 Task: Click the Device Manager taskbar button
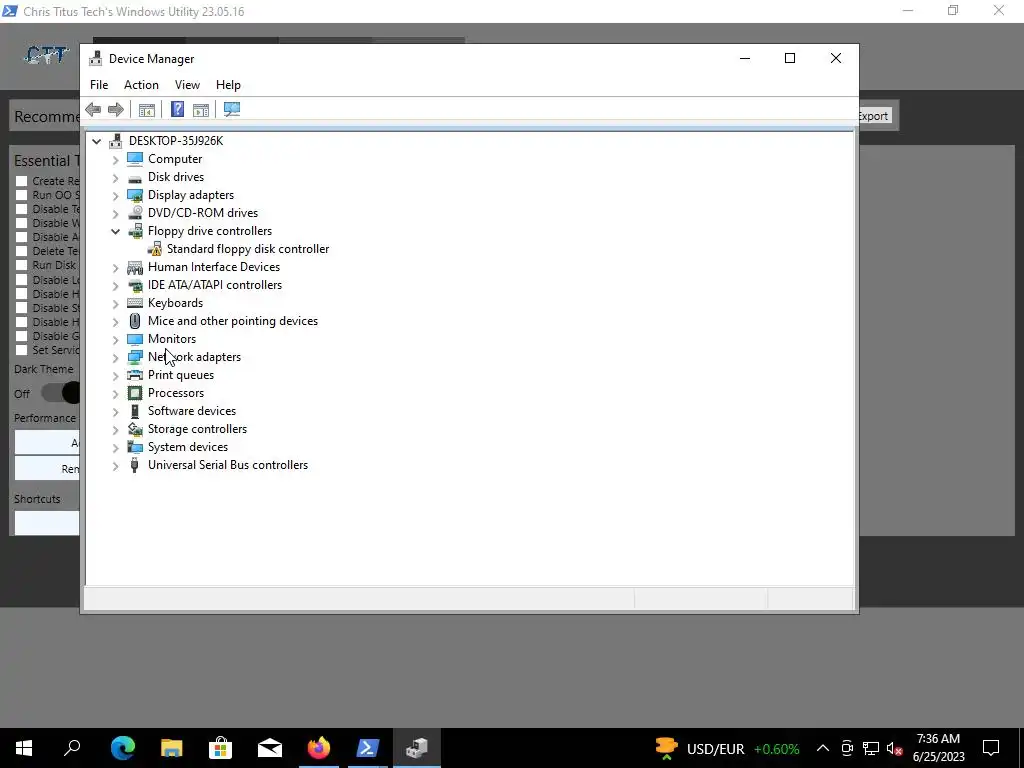[417, 748]
